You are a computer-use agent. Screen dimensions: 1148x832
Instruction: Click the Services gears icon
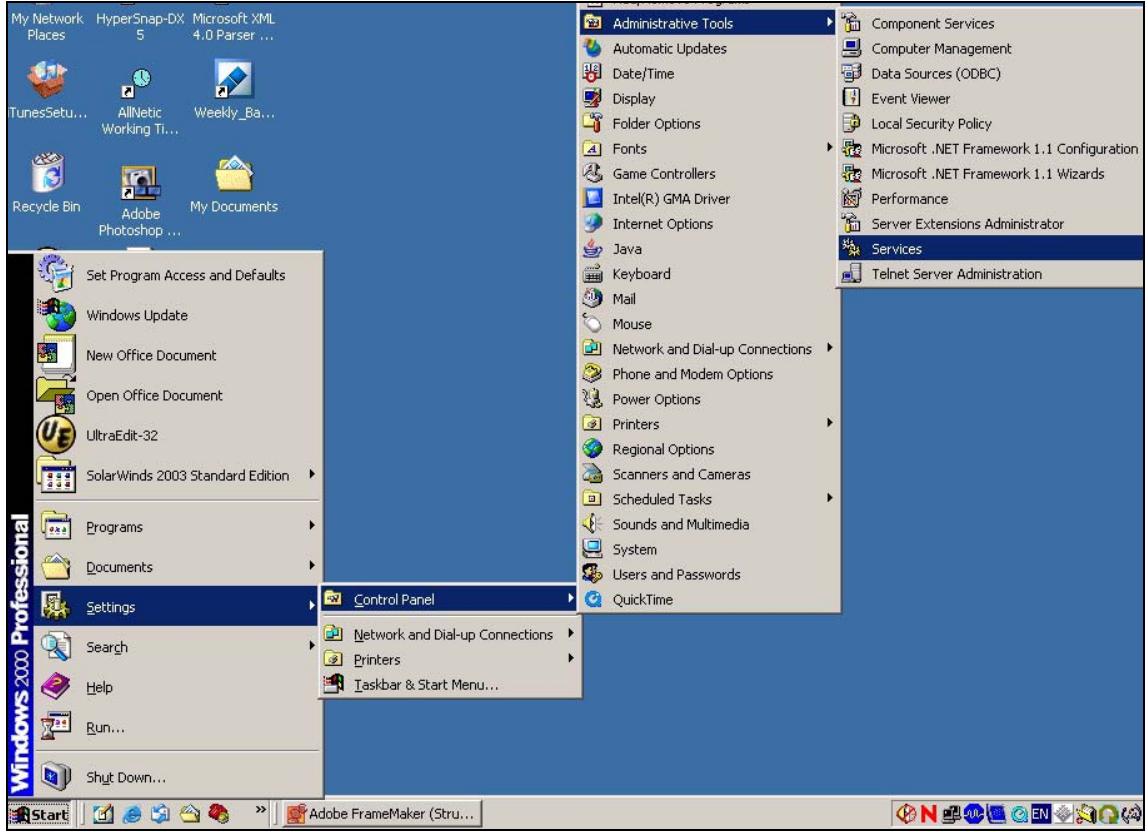(x=851, y=248)
